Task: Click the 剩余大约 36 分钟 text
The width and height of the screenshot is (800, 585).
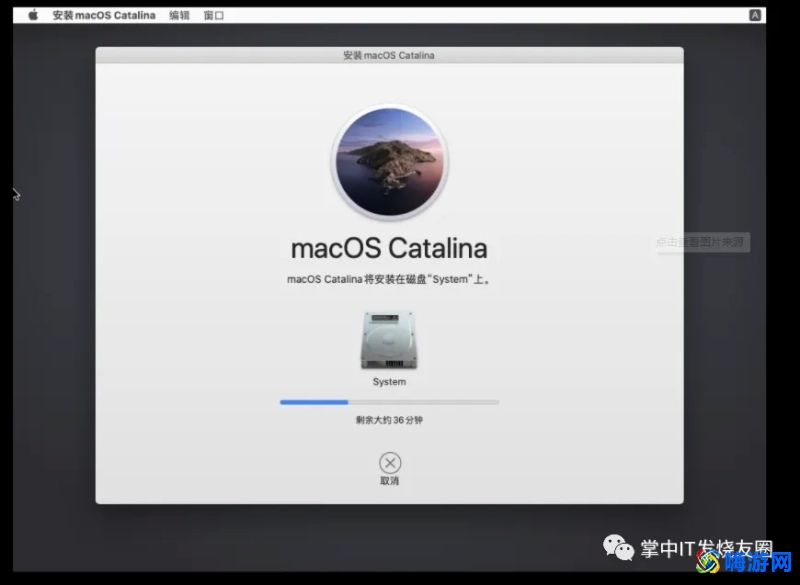Action: (389, 420)
